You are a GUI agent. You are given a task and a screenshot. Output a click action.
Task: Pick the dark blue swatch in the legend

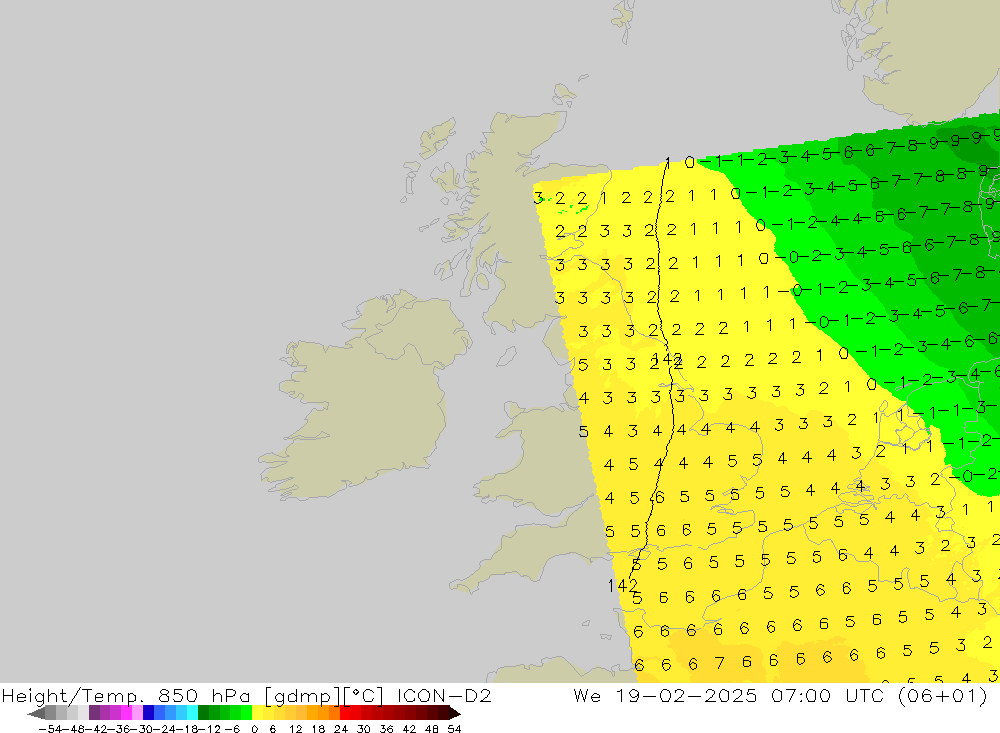(149, 714)
